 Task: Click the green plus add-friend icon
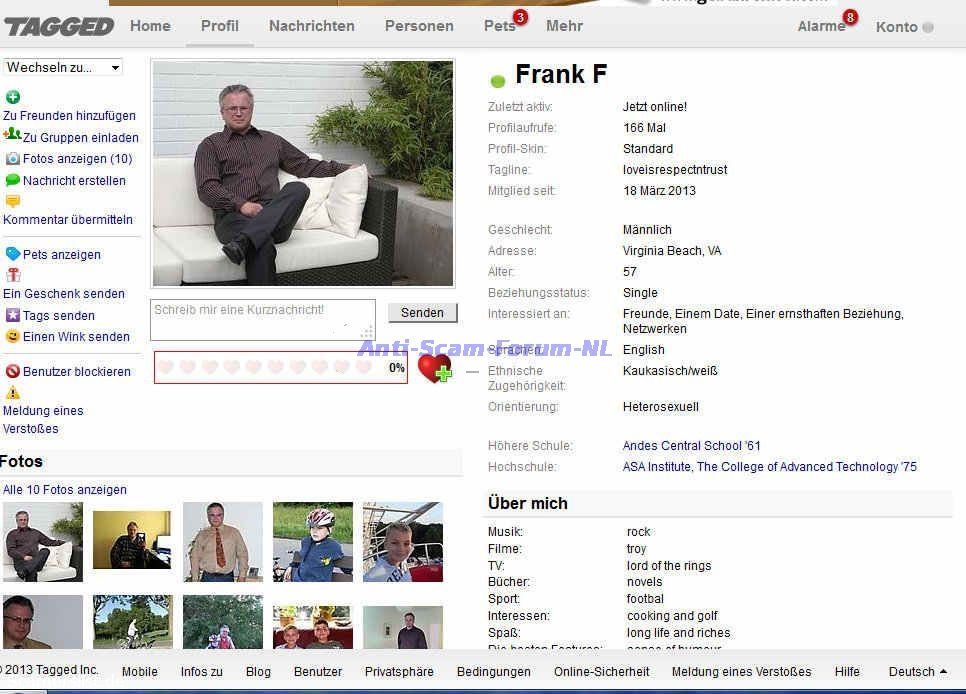click(x=13, y=97)
